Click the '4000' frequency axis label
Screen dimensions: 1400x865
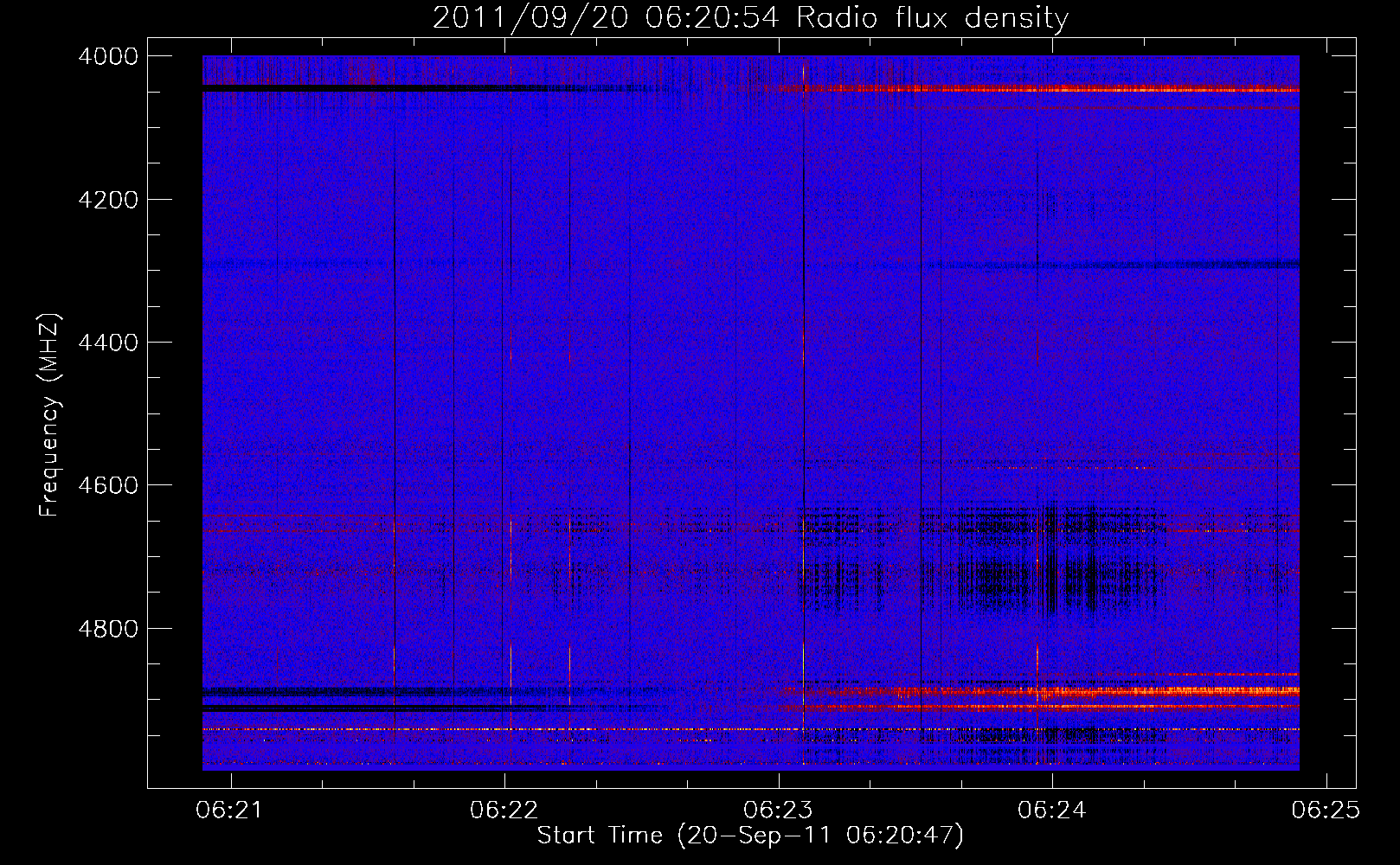point(108,56)
